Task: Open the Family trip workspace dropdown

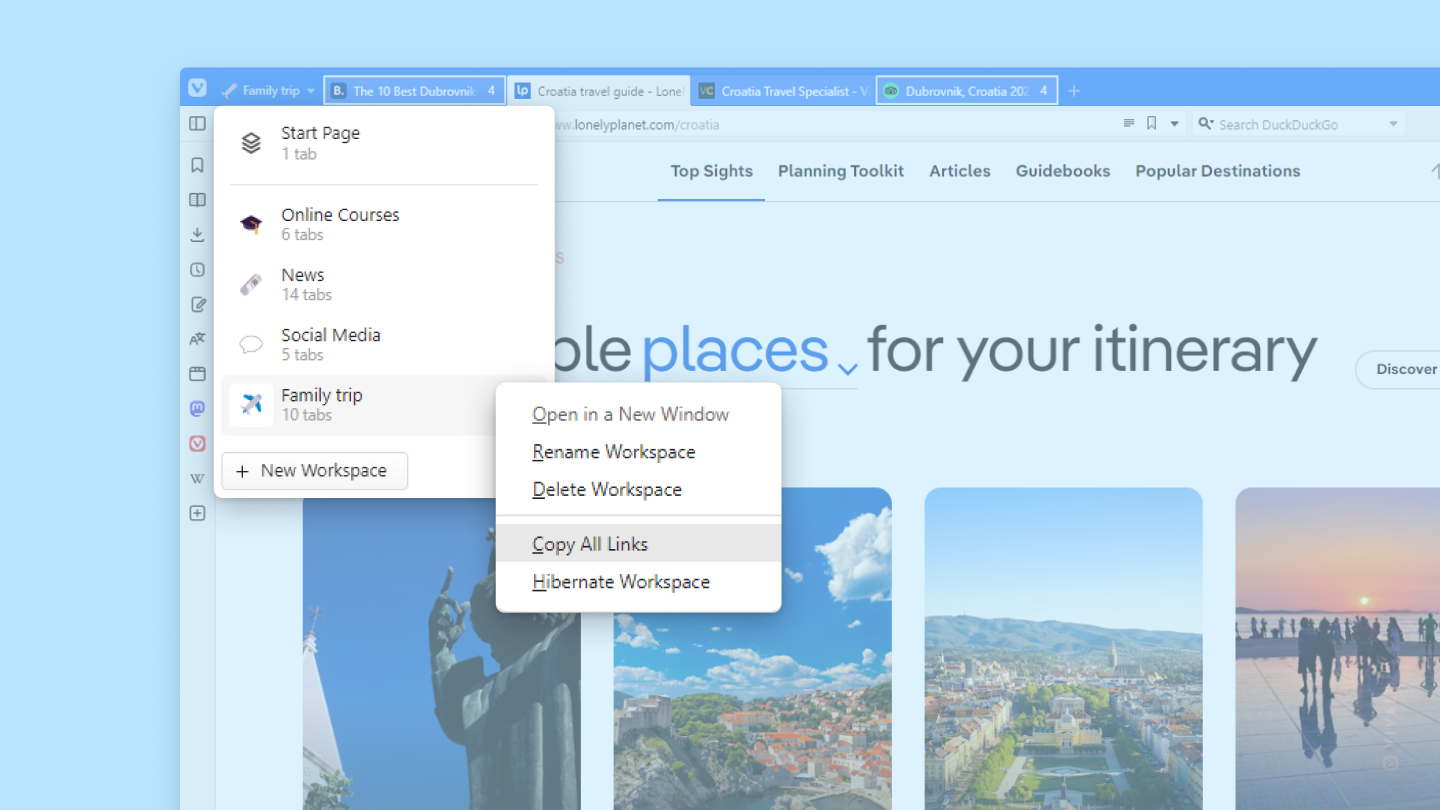Action: (x=269, y=91)
